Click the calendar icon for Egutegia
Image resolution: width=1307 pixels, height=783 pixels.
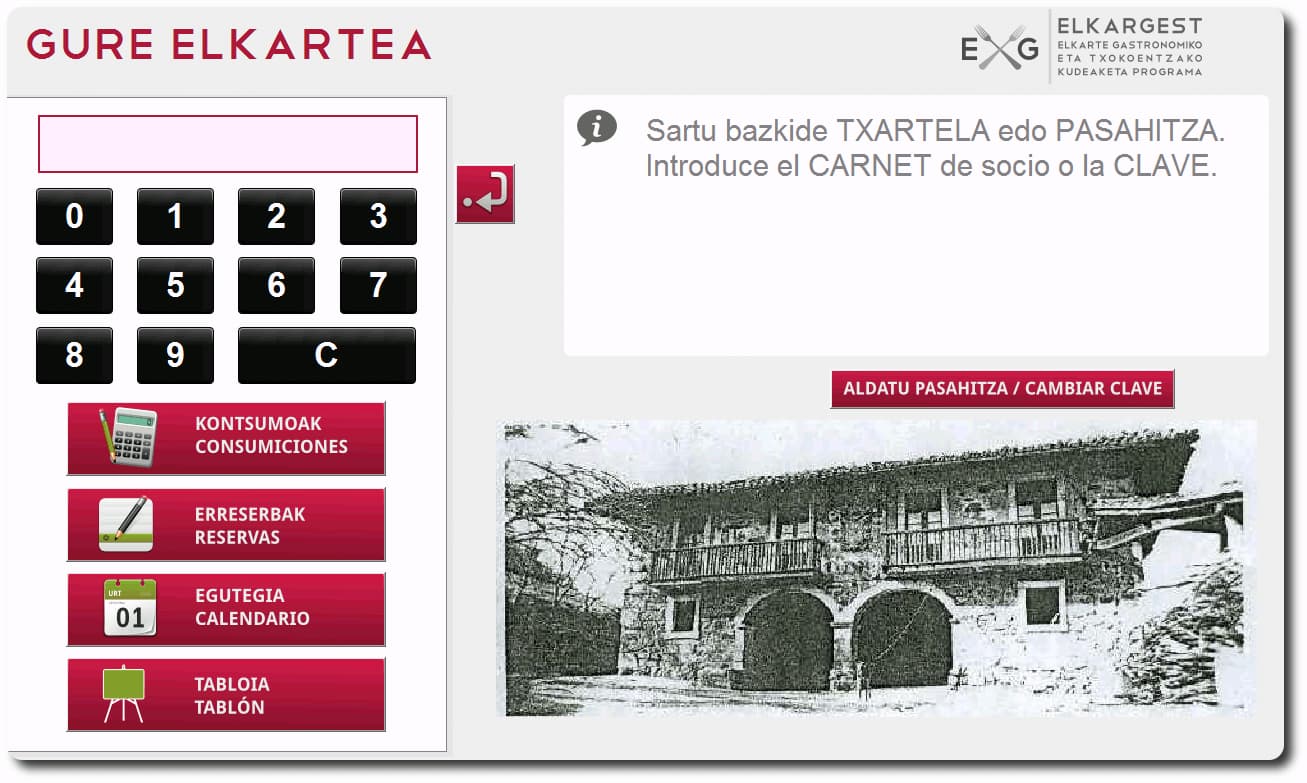(x=130, y=608)
